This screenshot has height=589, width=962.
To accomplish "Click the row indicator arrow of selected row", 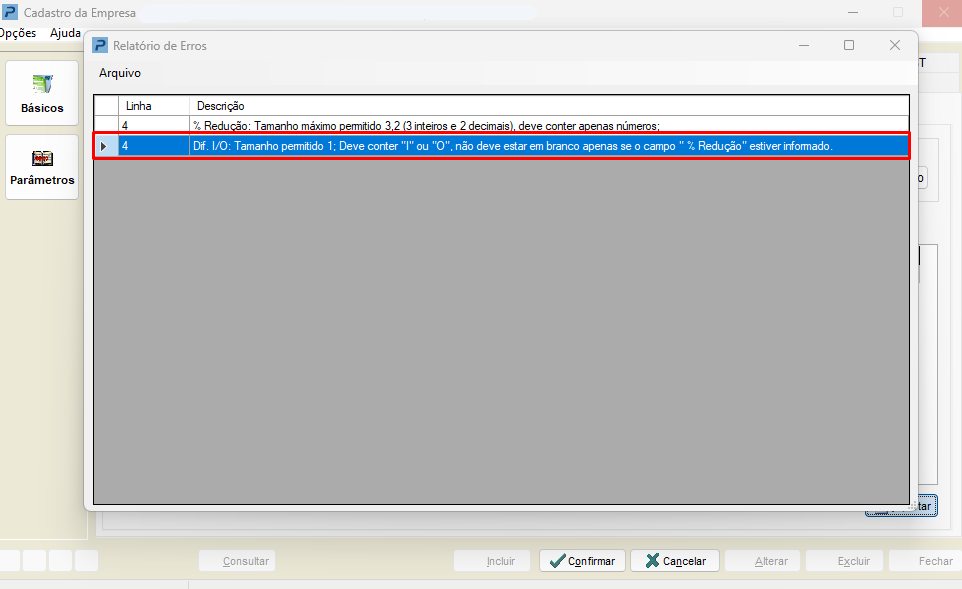I will (104, 146).
